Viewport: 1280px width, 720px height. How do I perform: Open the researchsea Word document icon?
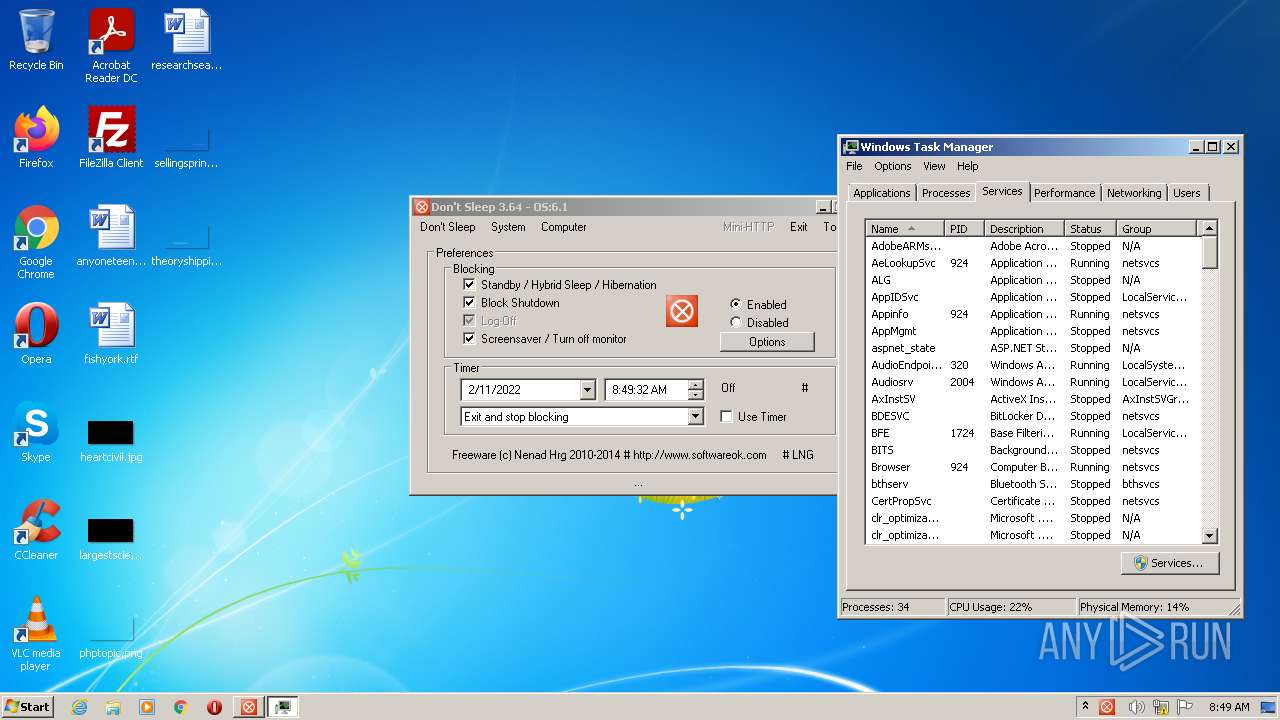(x=186, y=40)
